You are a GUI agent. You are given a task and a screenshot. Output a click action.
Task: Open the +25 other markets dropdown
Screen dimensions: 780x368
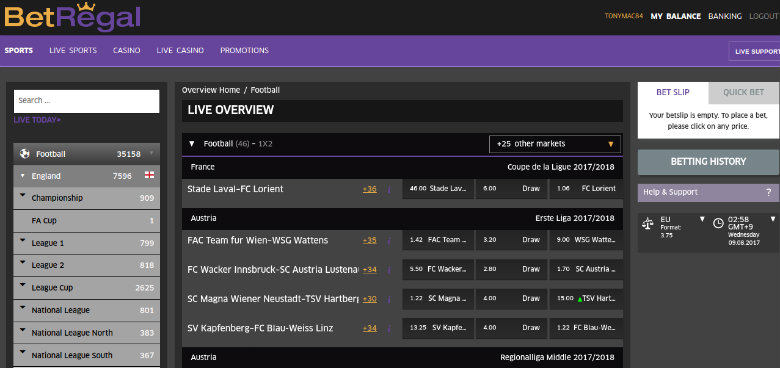[555, 144]
